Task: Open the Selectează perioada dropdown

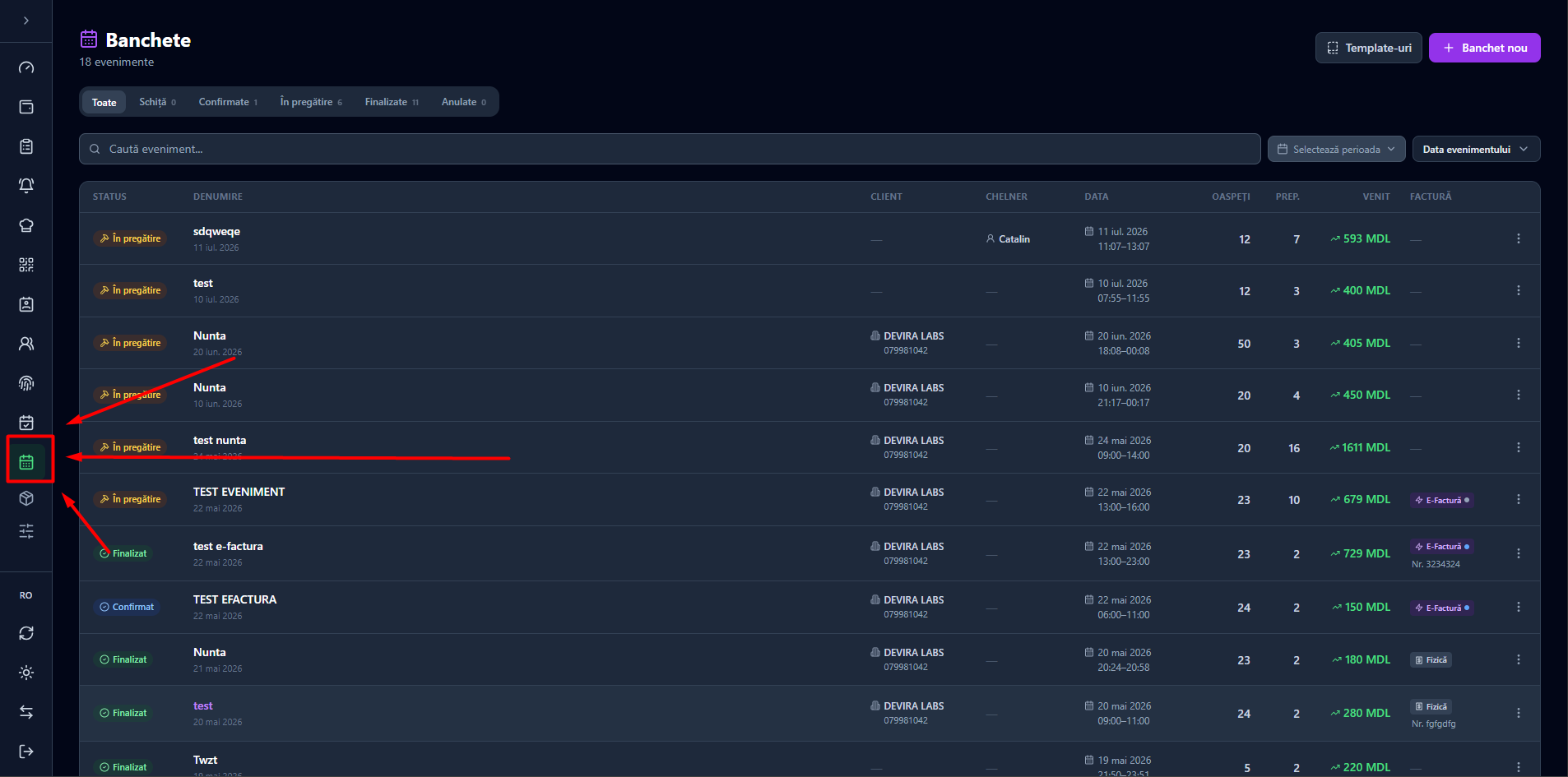Action: tap(1336, 149)
